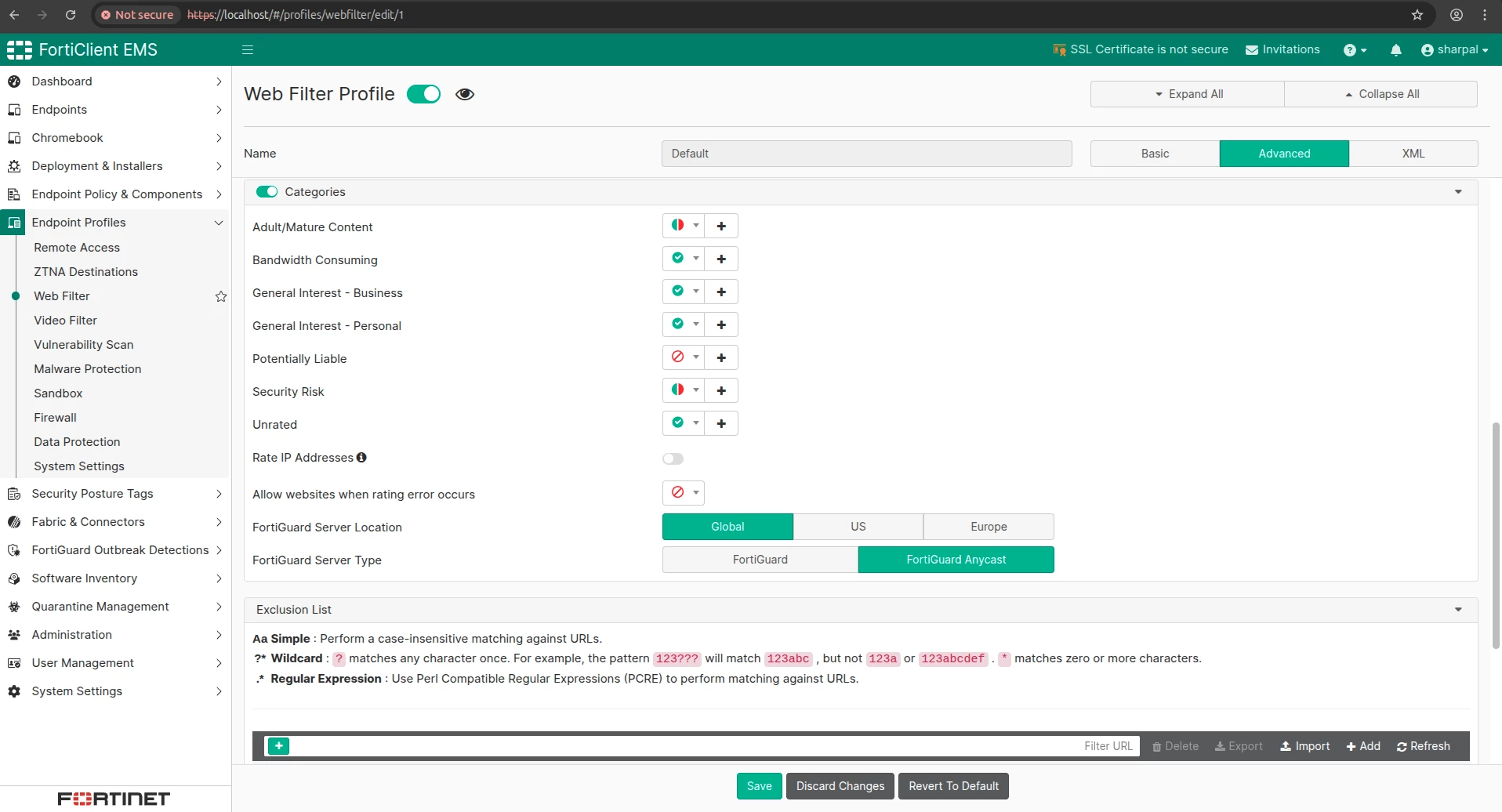Collapse the Categories section chevron
This screenshot has height=812, width=1502.
tap(1458, 192)
